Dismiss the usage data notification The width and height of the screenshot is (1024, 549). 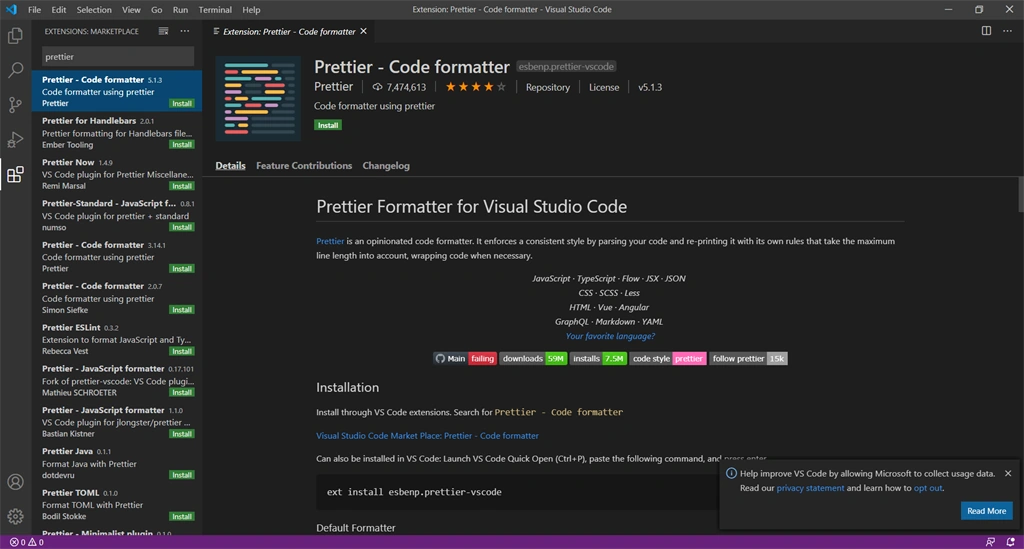pos(1008,473)
